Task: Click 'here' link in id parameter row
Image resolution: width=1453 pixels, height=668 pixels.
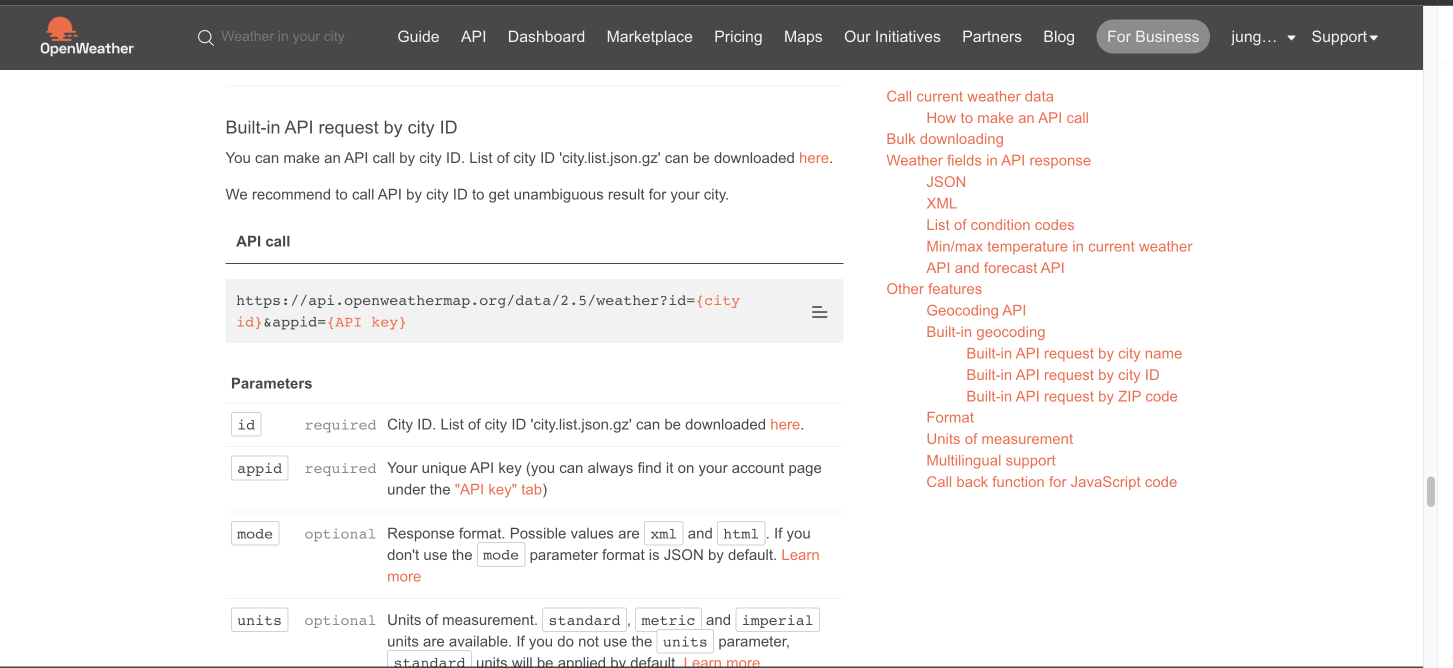Action: point(785,425)
